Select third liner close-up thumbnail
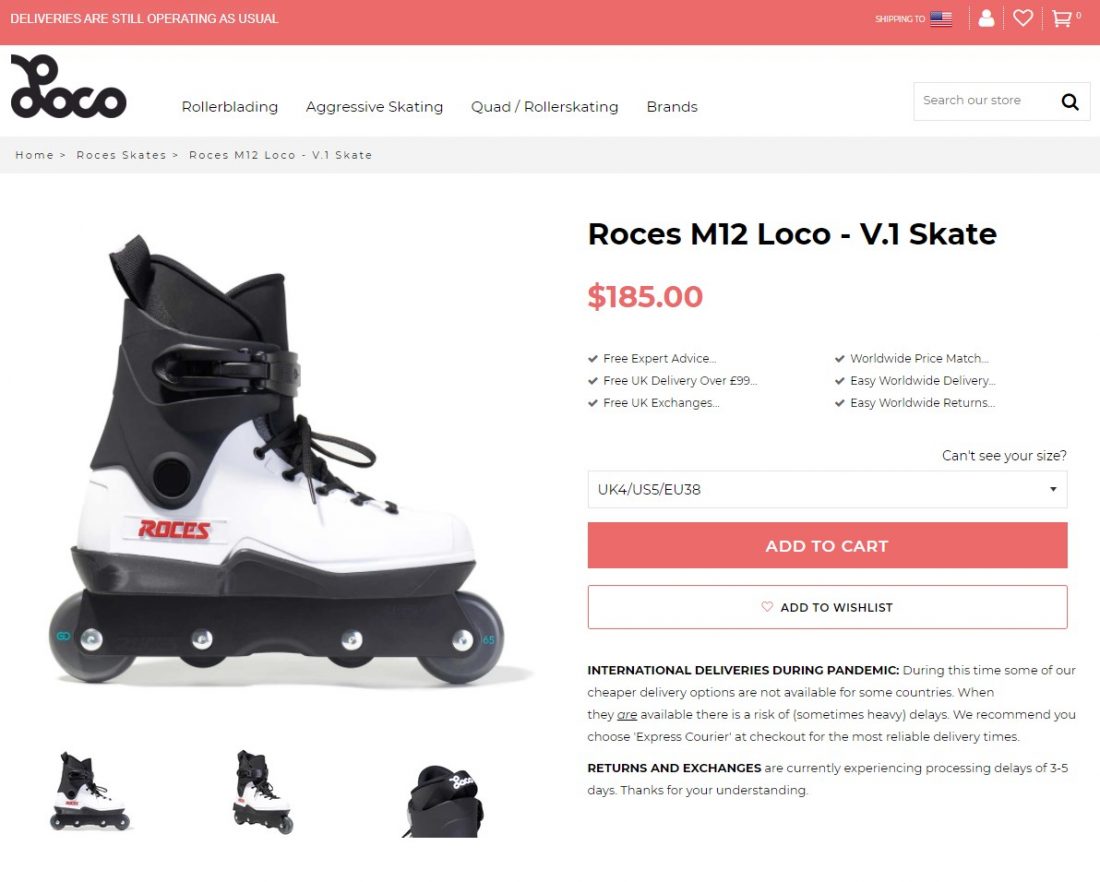 (x=445, y=800)
